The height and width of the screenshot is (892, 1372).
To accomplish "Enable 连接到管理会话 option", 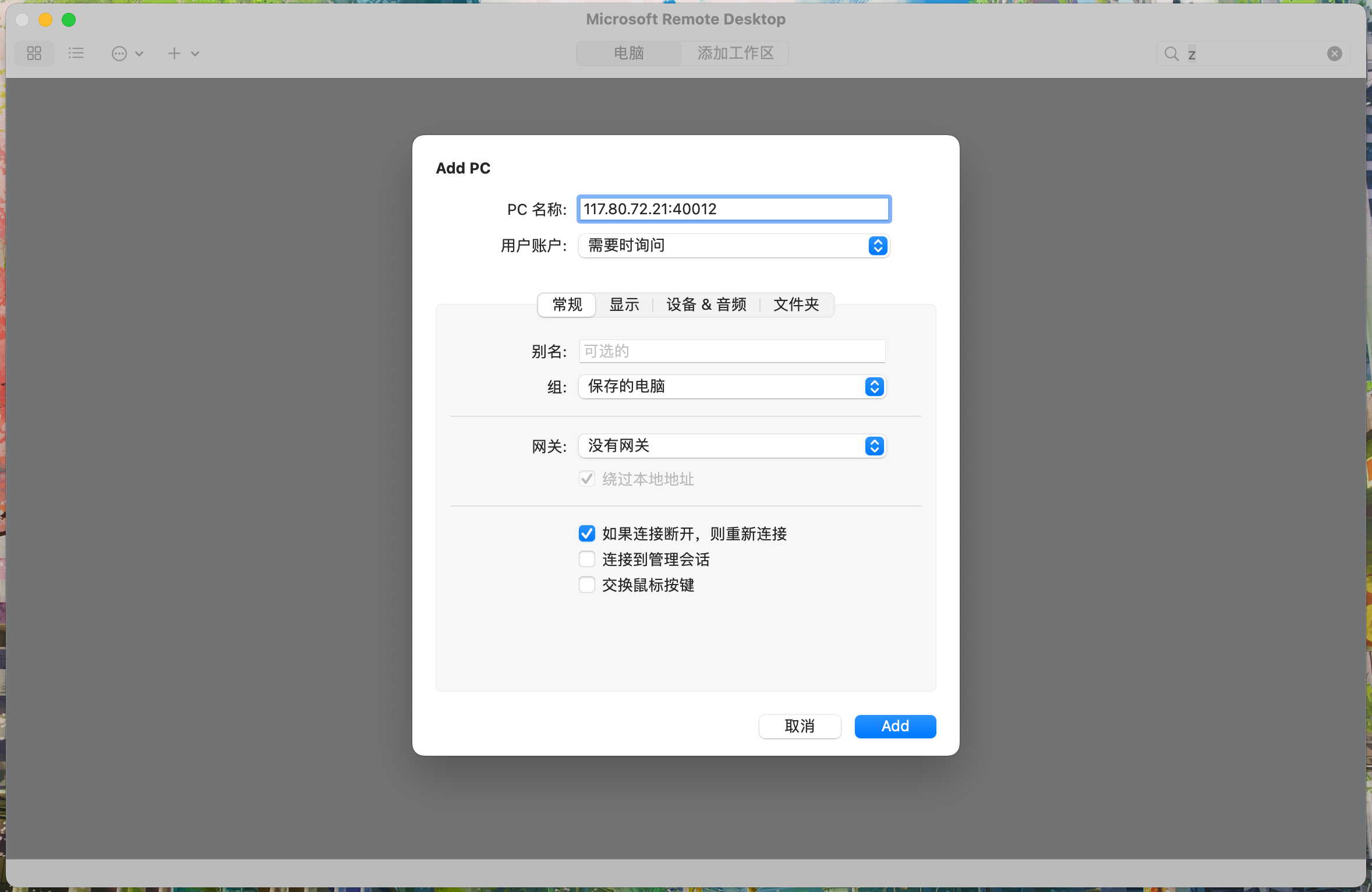I will pyautogui.click(x=586, y=559).
